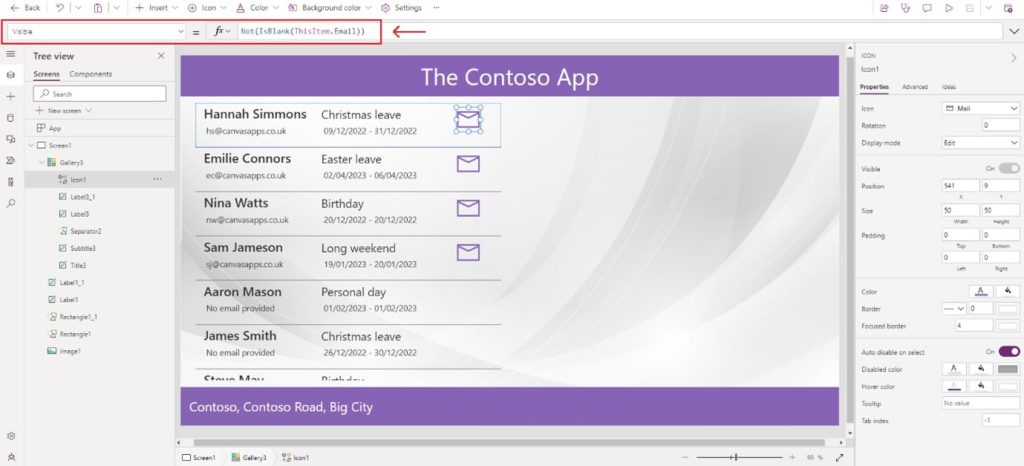Open the Icon menu in the toolbar
The width and height of the screenshot is (1024, 466).
pyautogui.click(x=207, y=8)
